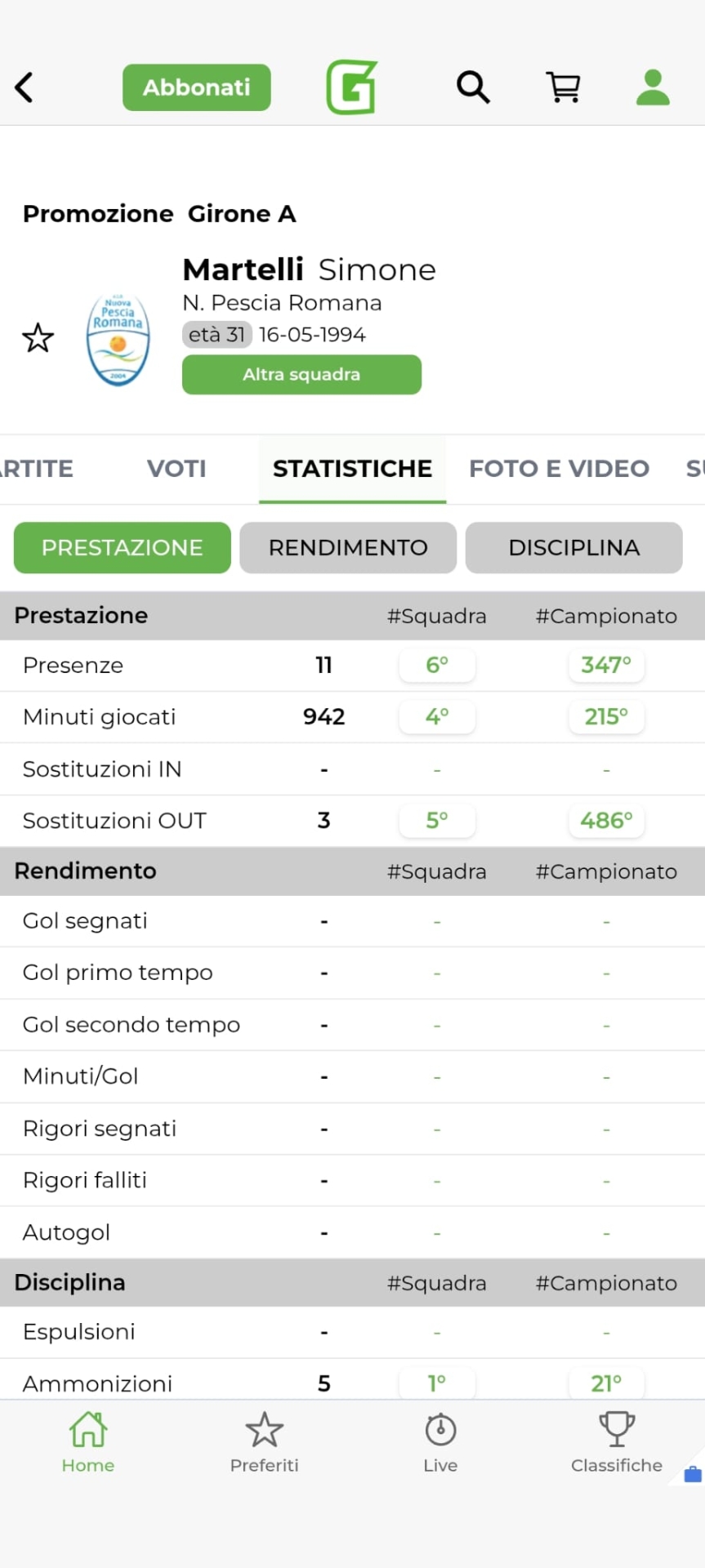Viewport: 705px width, 1568px height.
Task: Open Preferiti star in bottom bar
Action: [264, 1441]
